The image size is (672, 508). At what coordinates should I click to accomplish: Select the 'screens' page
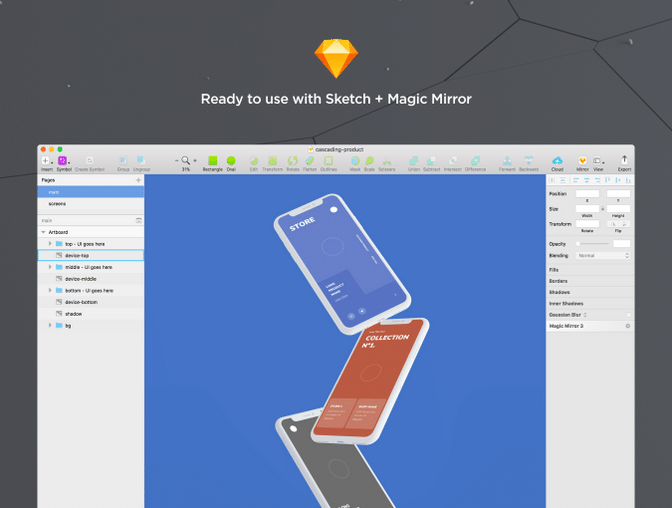tap(57, 203)
